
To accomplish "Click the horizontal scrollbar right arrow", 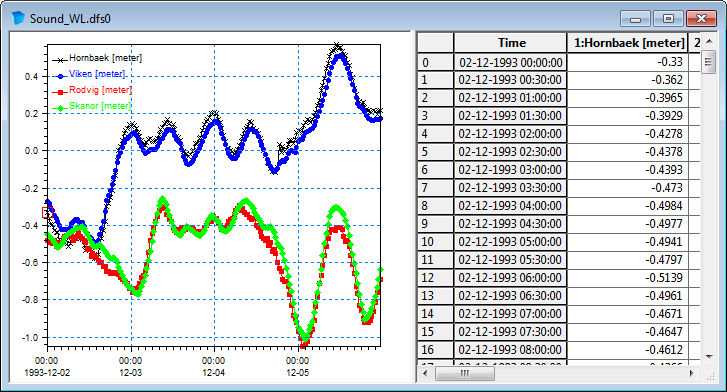I will click(692, 373).
